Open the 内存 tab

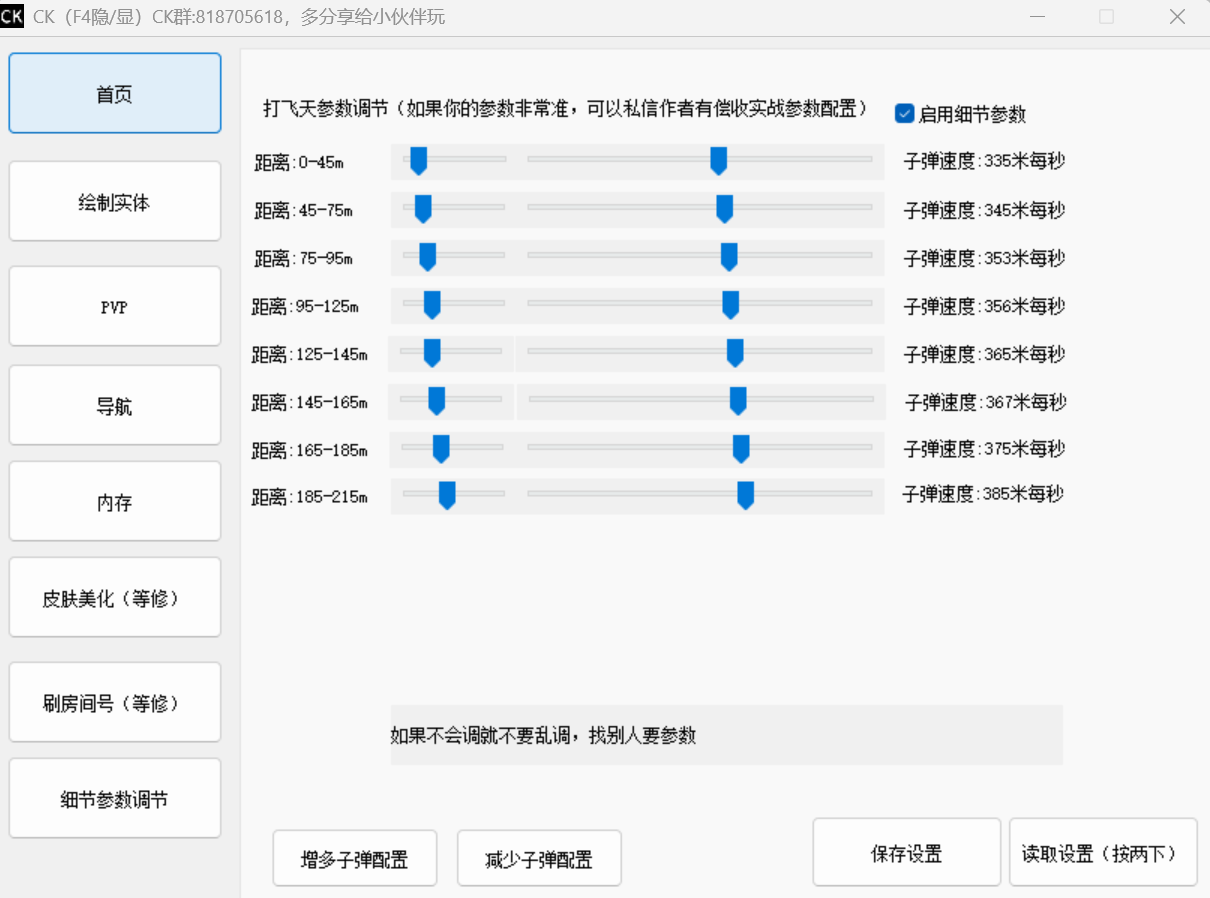[115, 502]
